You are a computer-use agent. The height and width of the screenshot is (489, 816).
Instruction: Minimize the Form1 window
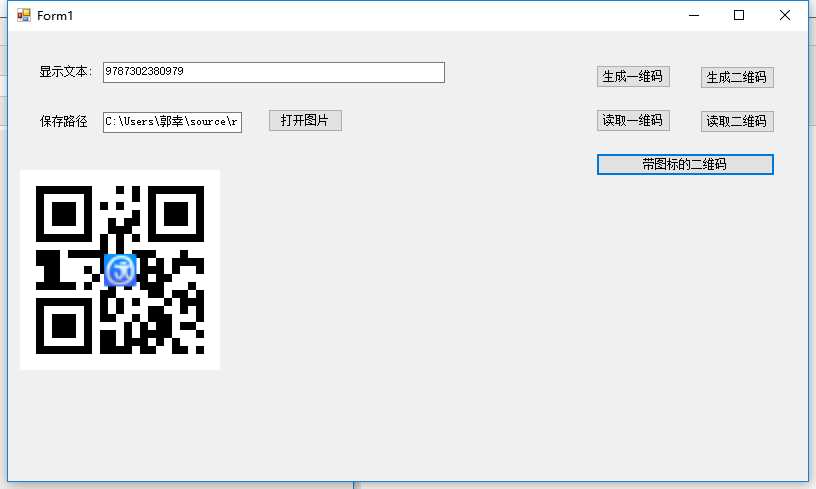tap(694, 16)
